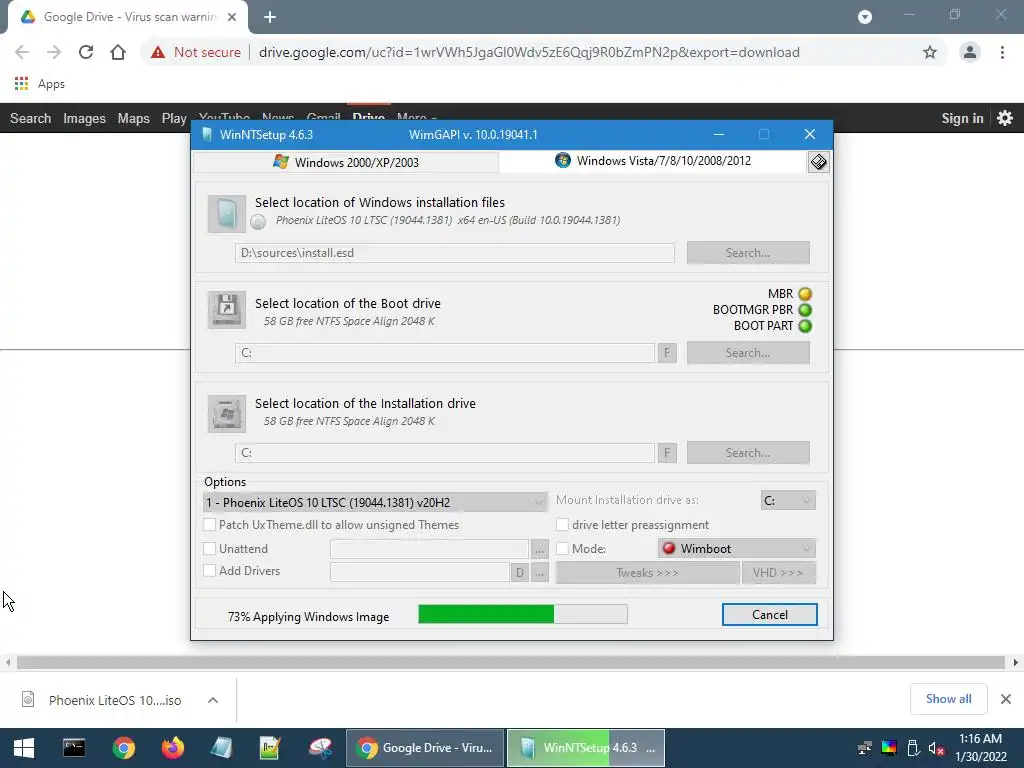Viewport: 1024px width, 768px height.
Task: Click the F format button beside Installation drive field
Action: click(x=667, y=453)
